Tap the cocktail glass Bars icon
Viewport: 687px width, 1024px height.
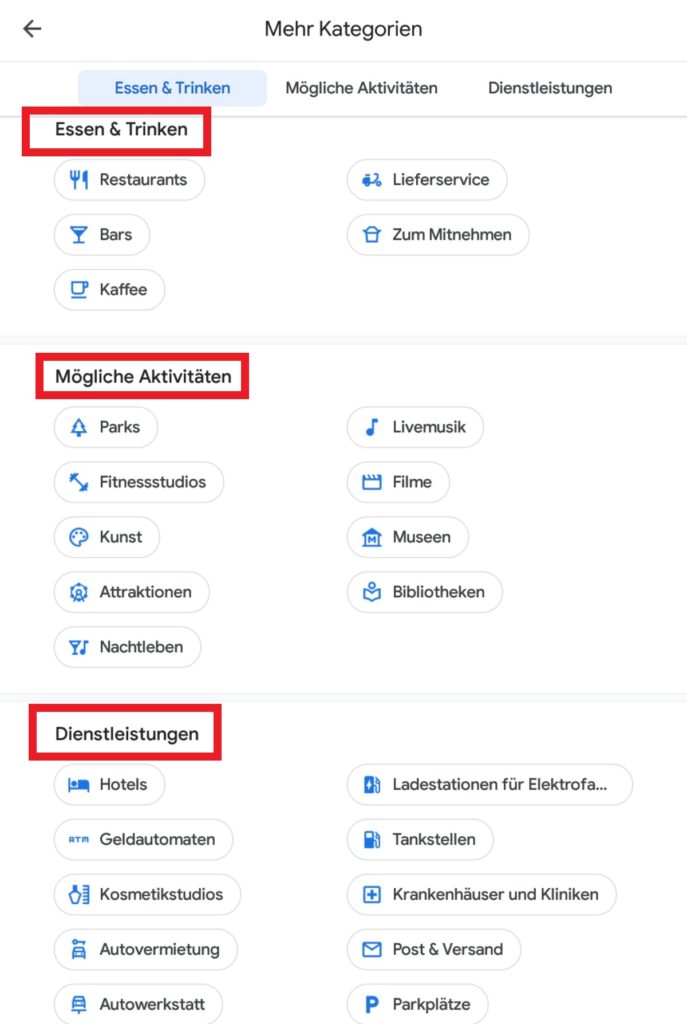click(79, 235)
